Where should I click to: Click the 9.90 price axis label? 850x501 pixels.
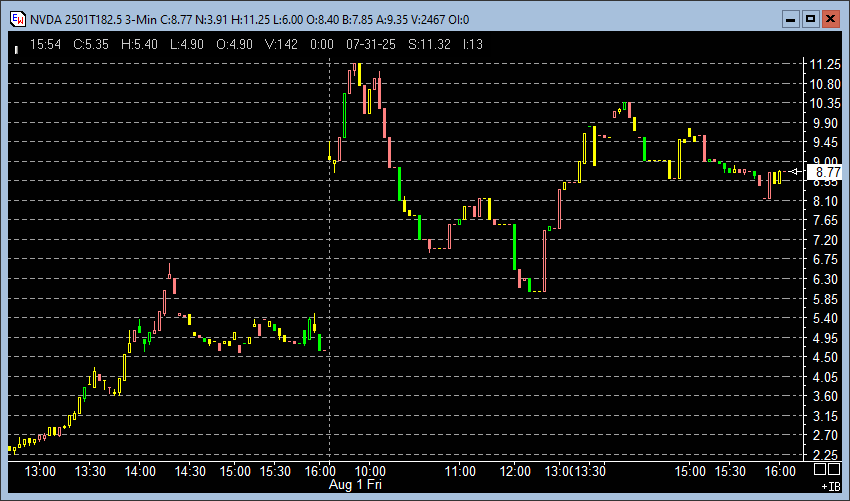click(x=825, y=123)
